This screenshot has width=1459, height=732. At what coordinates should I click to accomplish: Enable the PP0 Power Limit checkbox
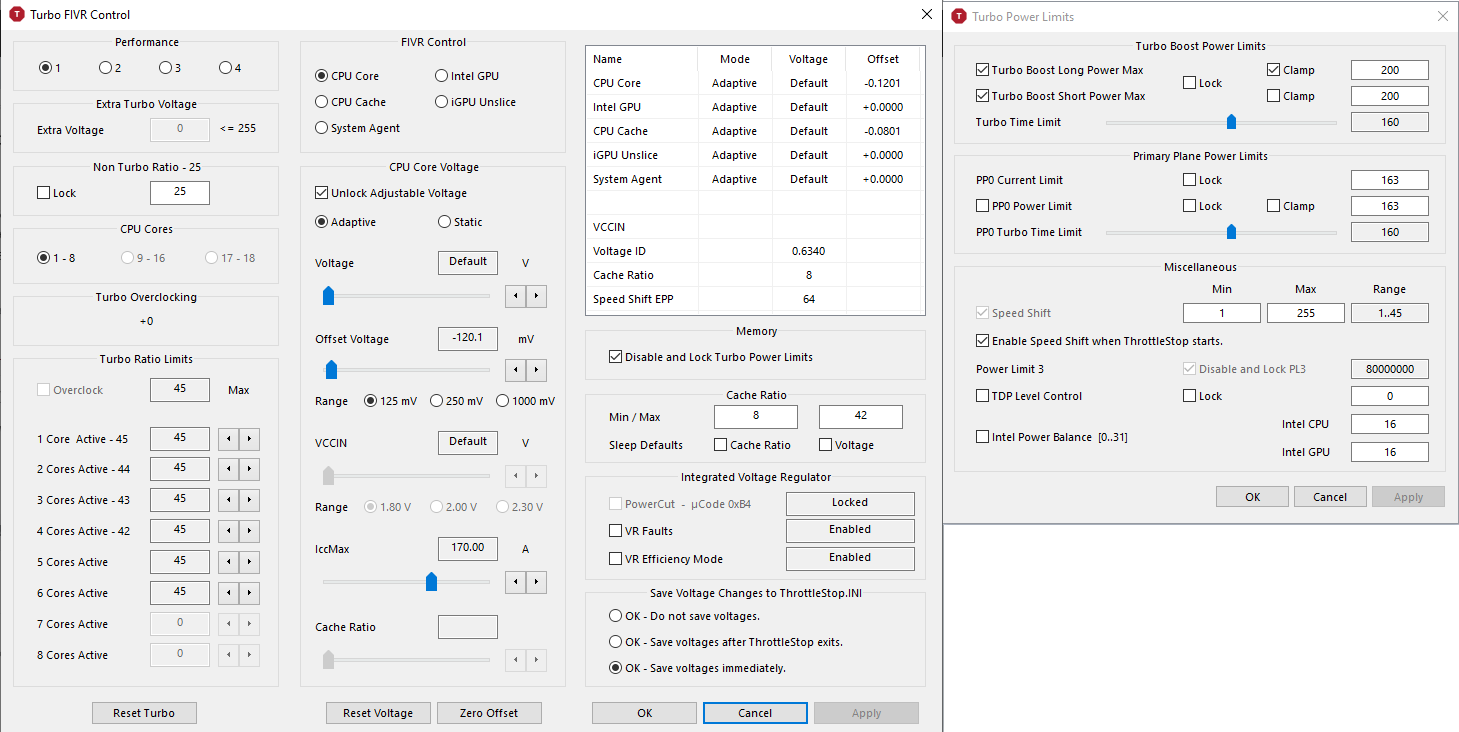point(982,206)
